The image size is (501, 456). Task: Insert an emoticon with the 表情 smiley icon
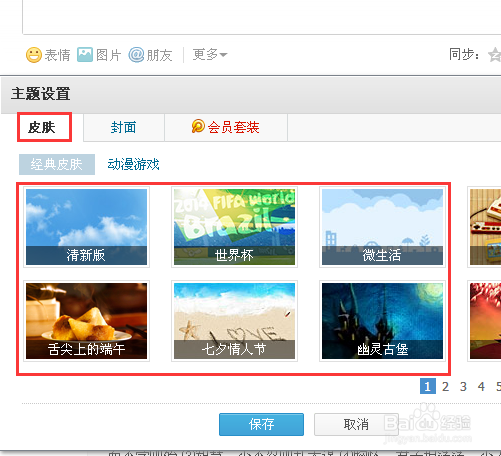34,55
